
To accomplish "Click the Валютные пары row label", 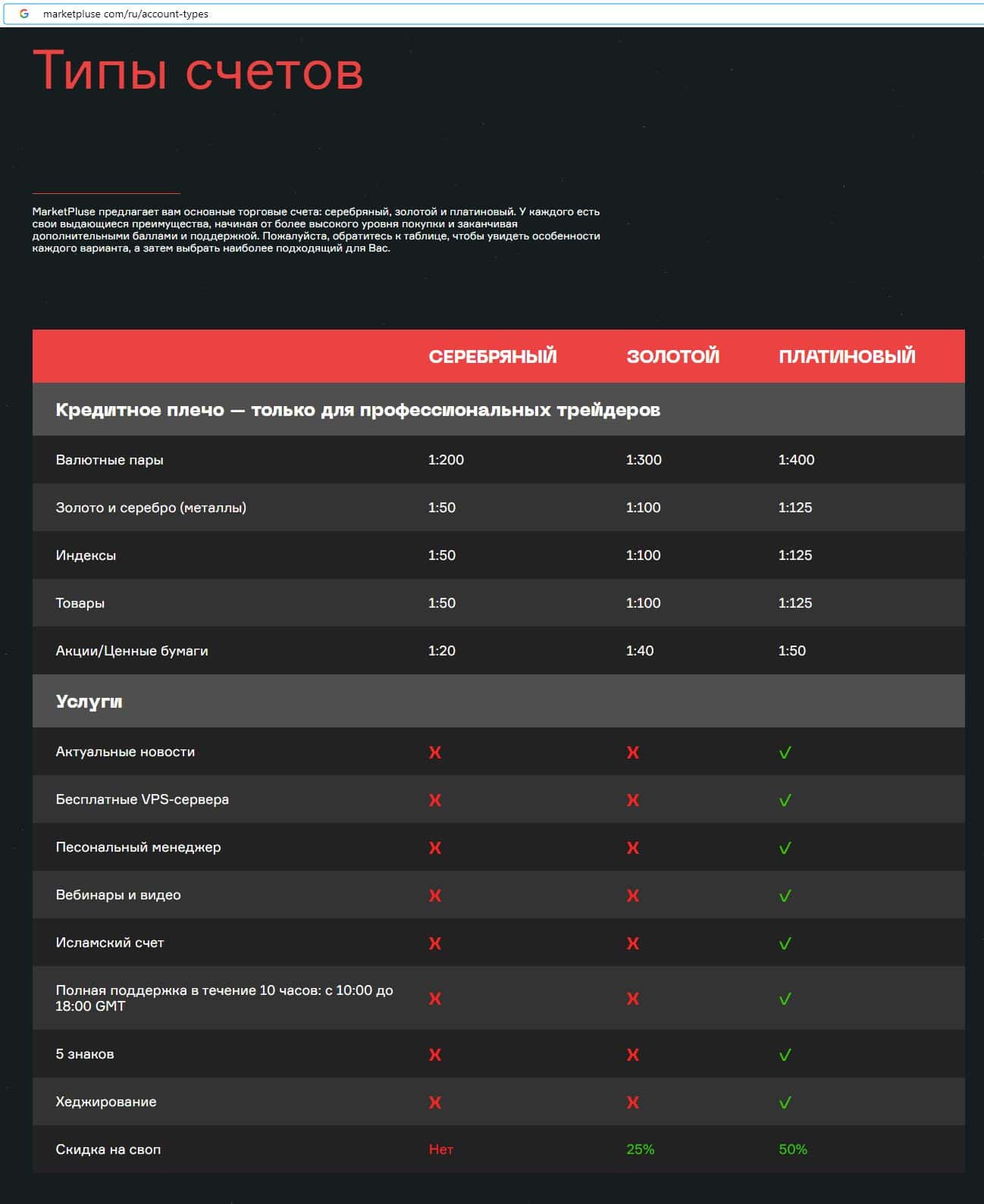I will pos(109,460).
